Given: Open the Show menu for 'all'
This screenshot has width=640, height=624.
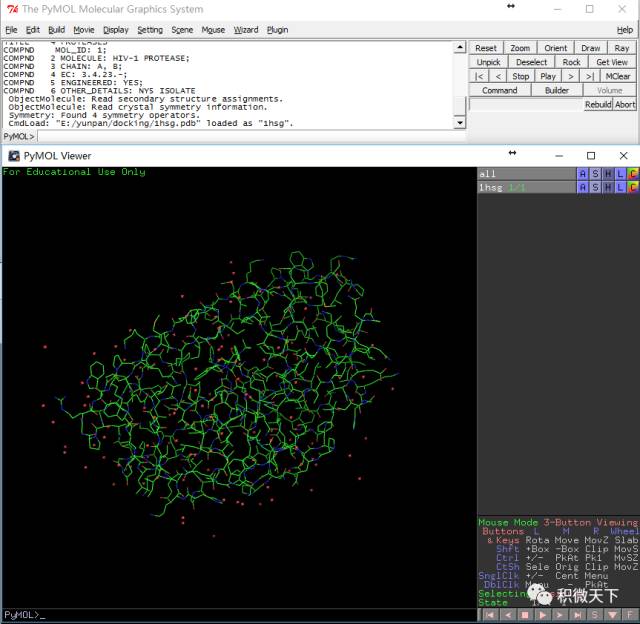Looking at the screenshot, I should tap(595, 174).
